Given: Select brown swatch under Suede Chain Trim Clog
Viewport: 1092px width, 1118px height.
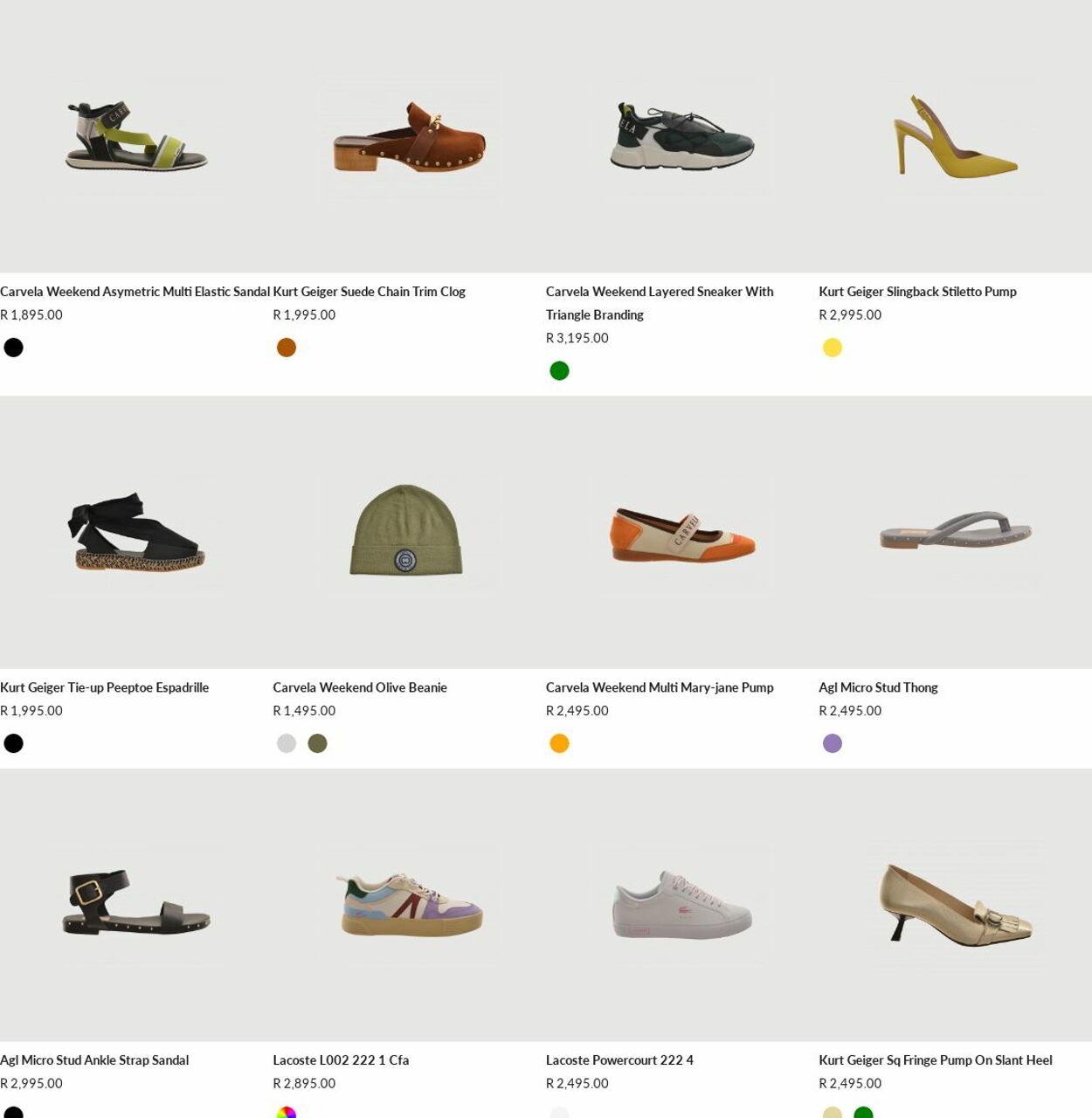Looking at the screenshot, I should [287, 348].
